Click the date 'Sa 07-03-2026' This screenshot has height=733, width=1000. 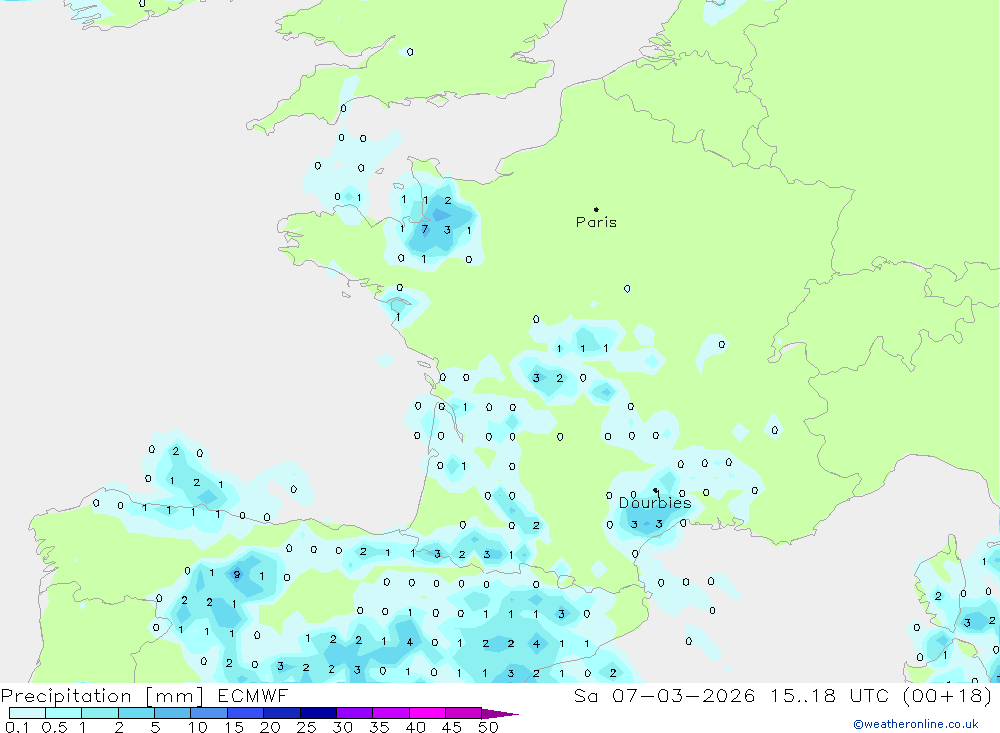coord(665,696)
